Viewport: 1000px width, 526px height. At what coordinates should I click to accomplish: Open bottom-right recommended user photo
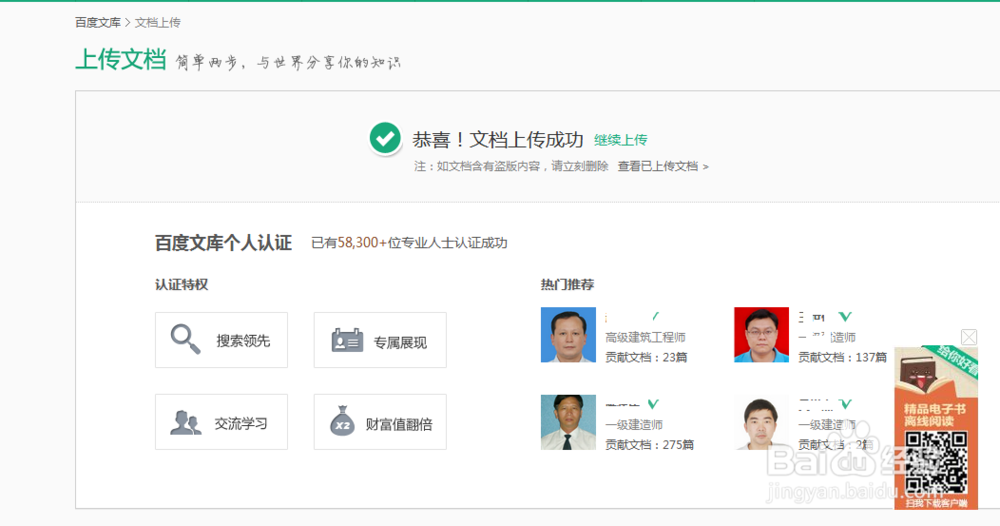(x=761, y=422)
